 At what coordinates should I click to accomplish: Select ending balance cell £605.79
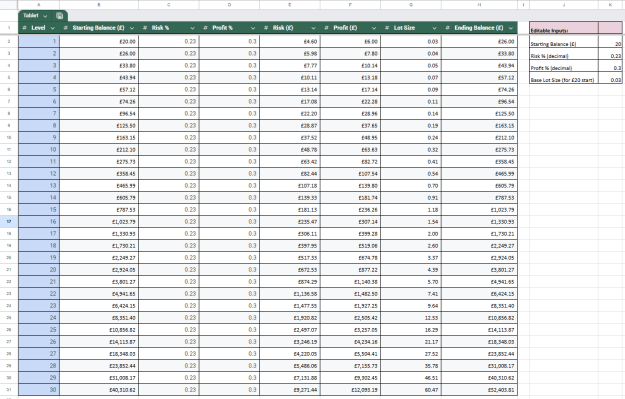(480, 185)
